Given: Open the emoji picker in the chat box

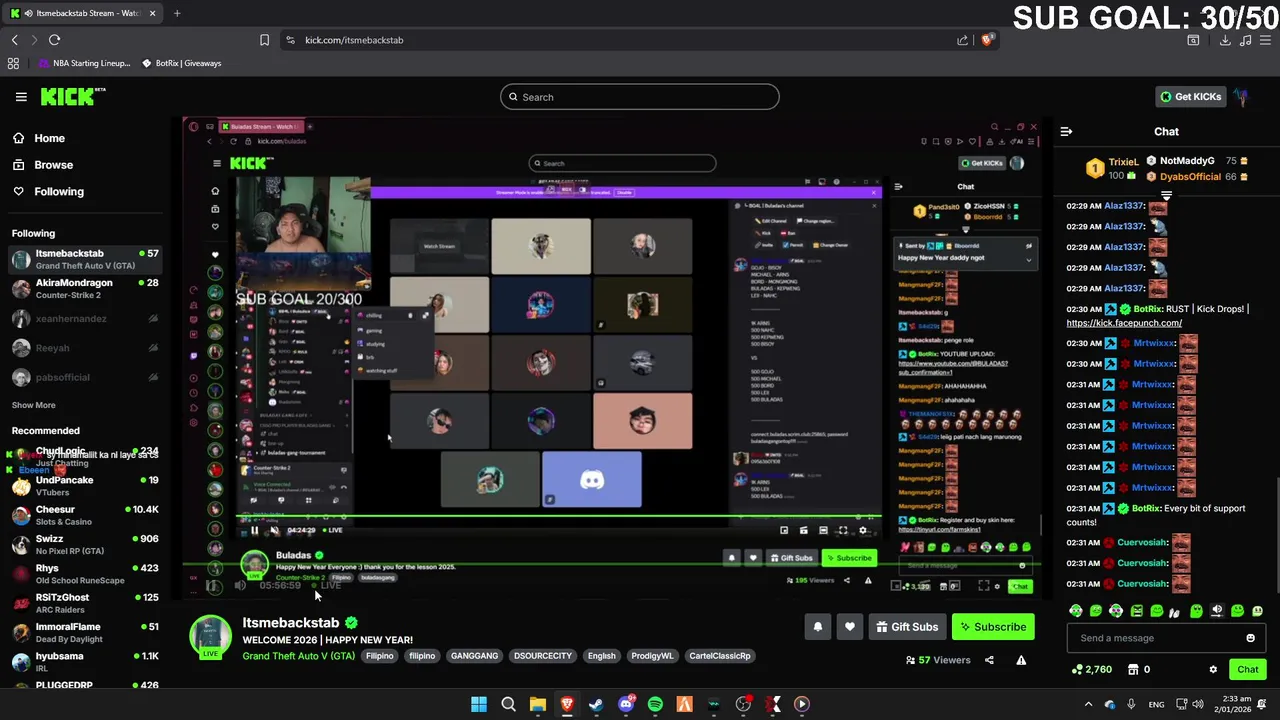Looking at the screenshot, I should 1250,638.
